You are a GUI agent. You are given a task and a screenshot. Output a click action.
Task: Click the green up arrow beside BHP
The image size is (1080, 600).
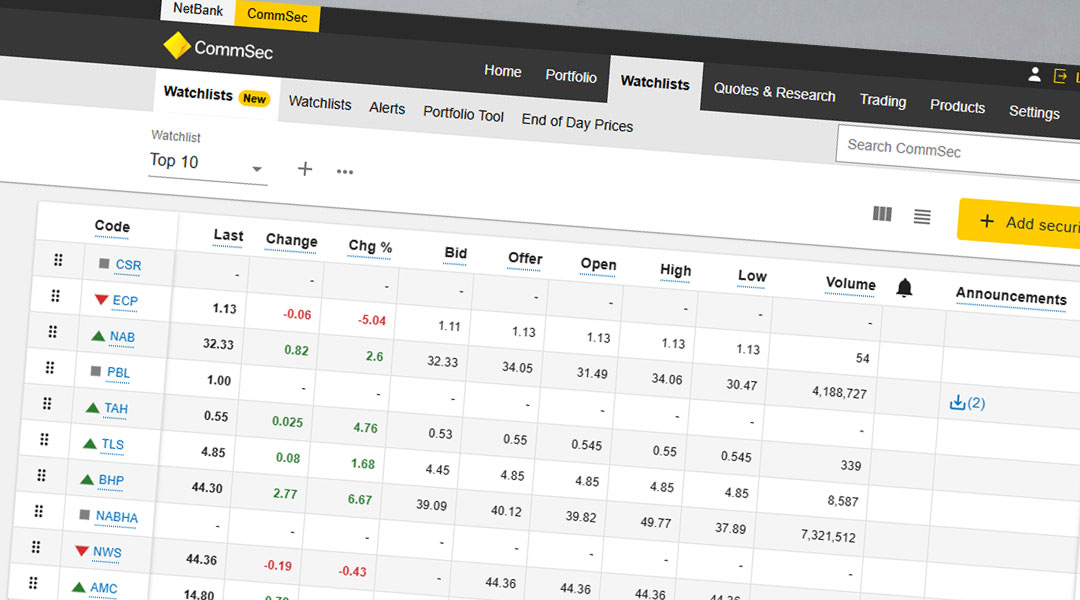pyautogui.click(x=87, y=479)
